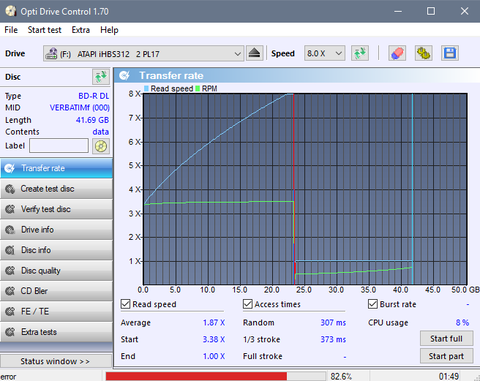
Task: Click the 1/3 stroke value 373 ms
Action: tap(333, 339)
